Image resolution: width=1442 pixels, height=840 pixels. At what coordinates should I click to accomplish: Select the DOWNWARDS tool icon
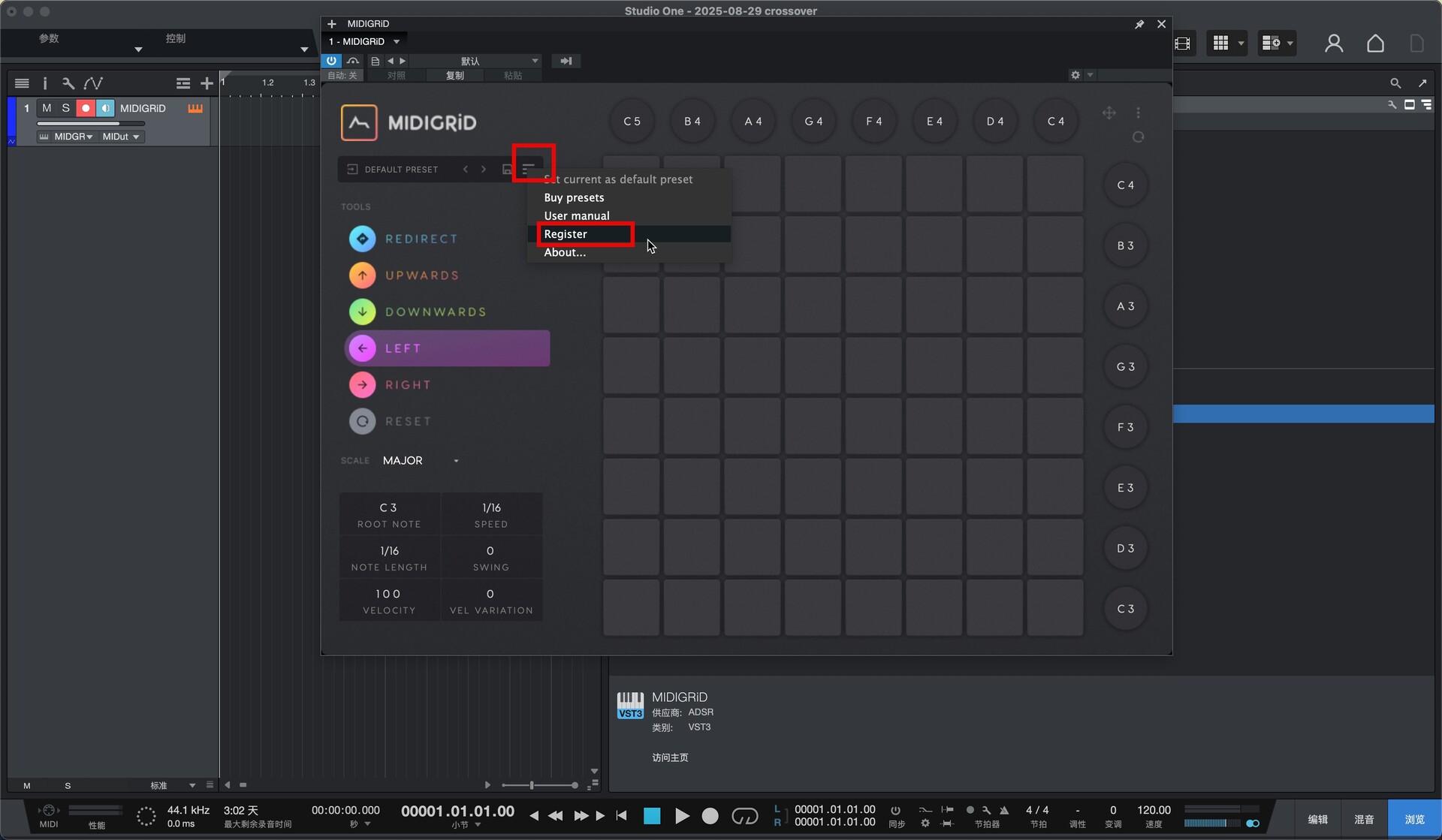click(362, 312)
